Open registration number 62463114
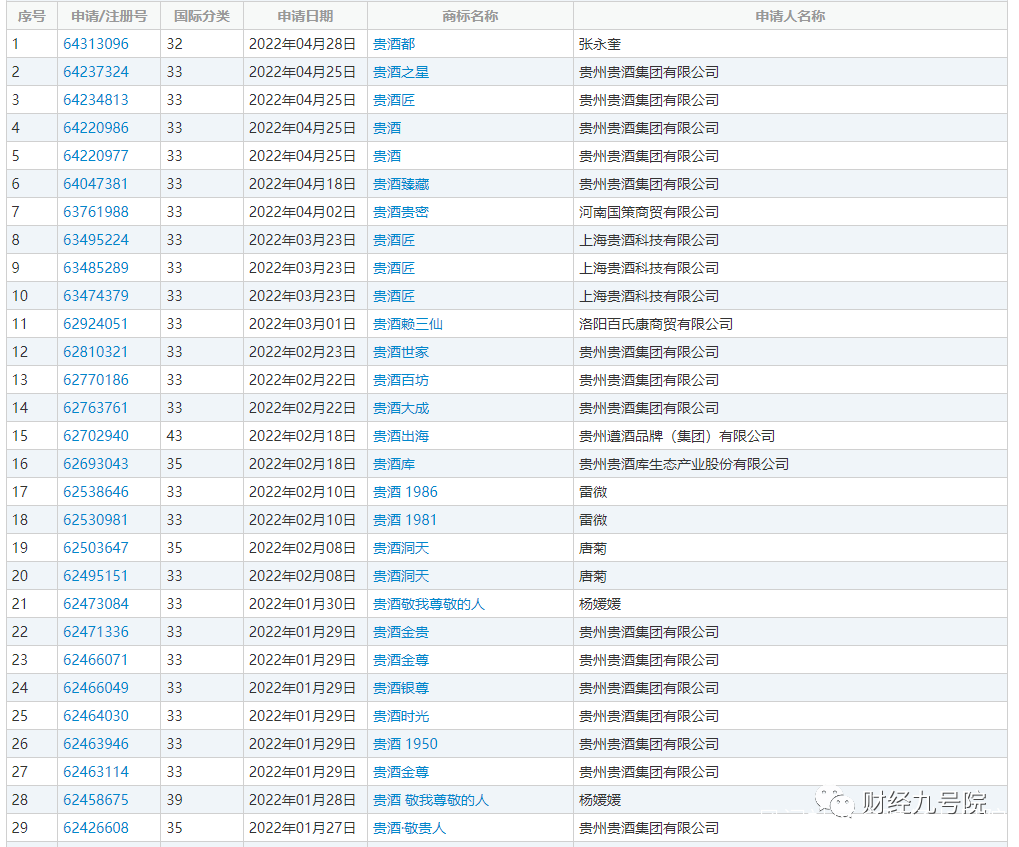The width and height of the screenshot is (1019, 847). point(96,772)
